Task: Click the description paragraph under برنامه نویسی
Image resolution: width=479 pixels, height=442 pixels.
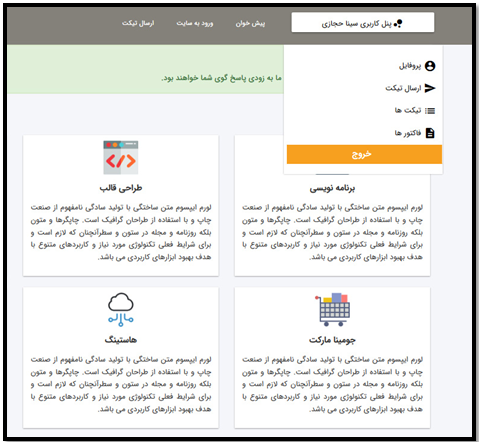Action: pyautogui.click(x=332, y=232)
